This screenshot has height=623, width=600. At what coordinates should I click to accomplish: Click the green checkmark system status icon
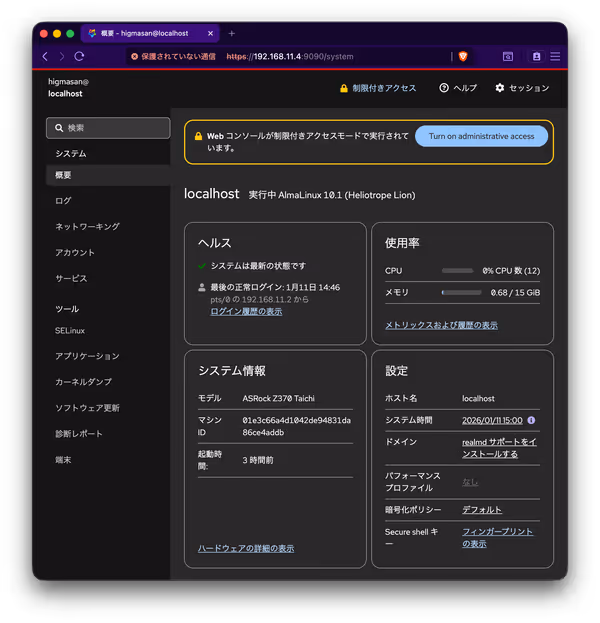(202, 266)
